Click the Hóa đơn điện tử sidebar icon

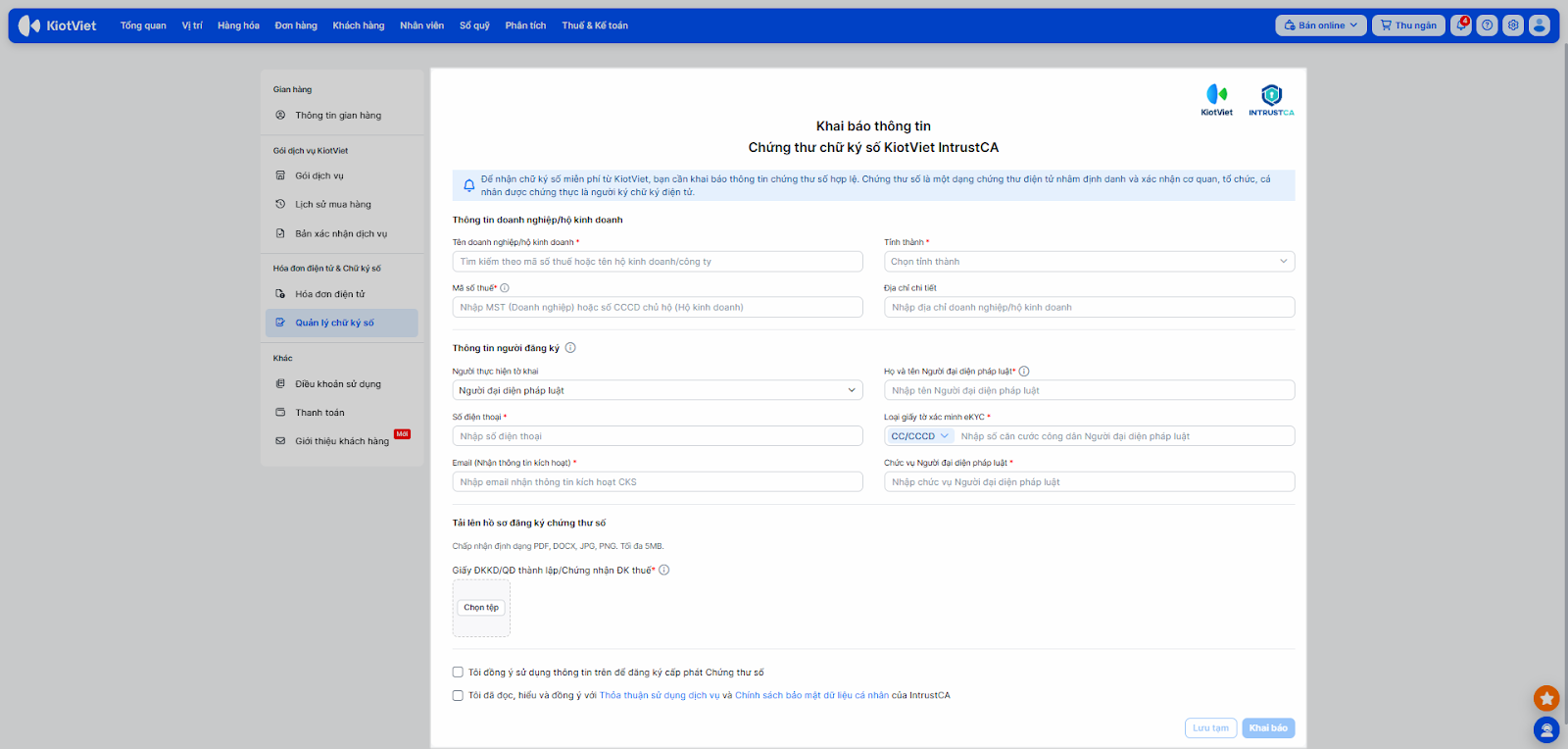click(280, 294)
